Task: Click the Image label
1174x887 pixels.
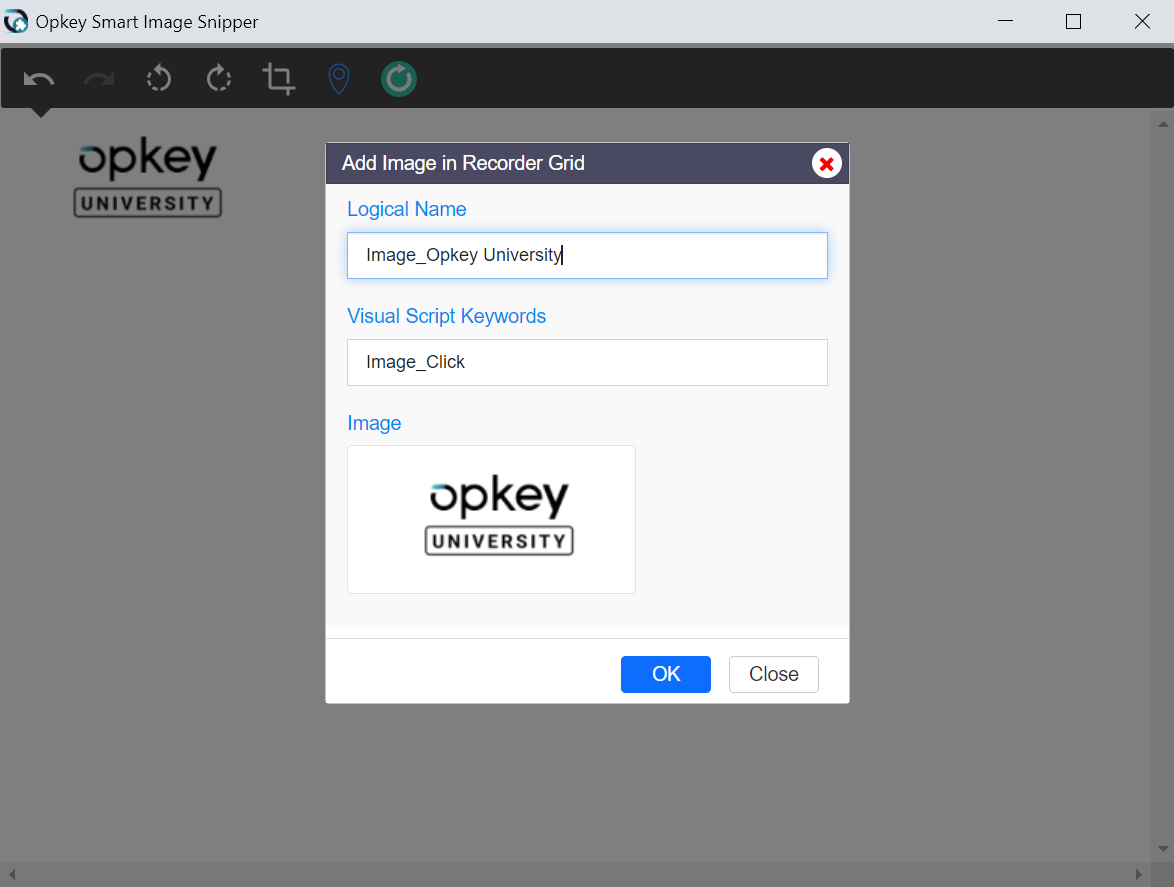Action: 374,423
